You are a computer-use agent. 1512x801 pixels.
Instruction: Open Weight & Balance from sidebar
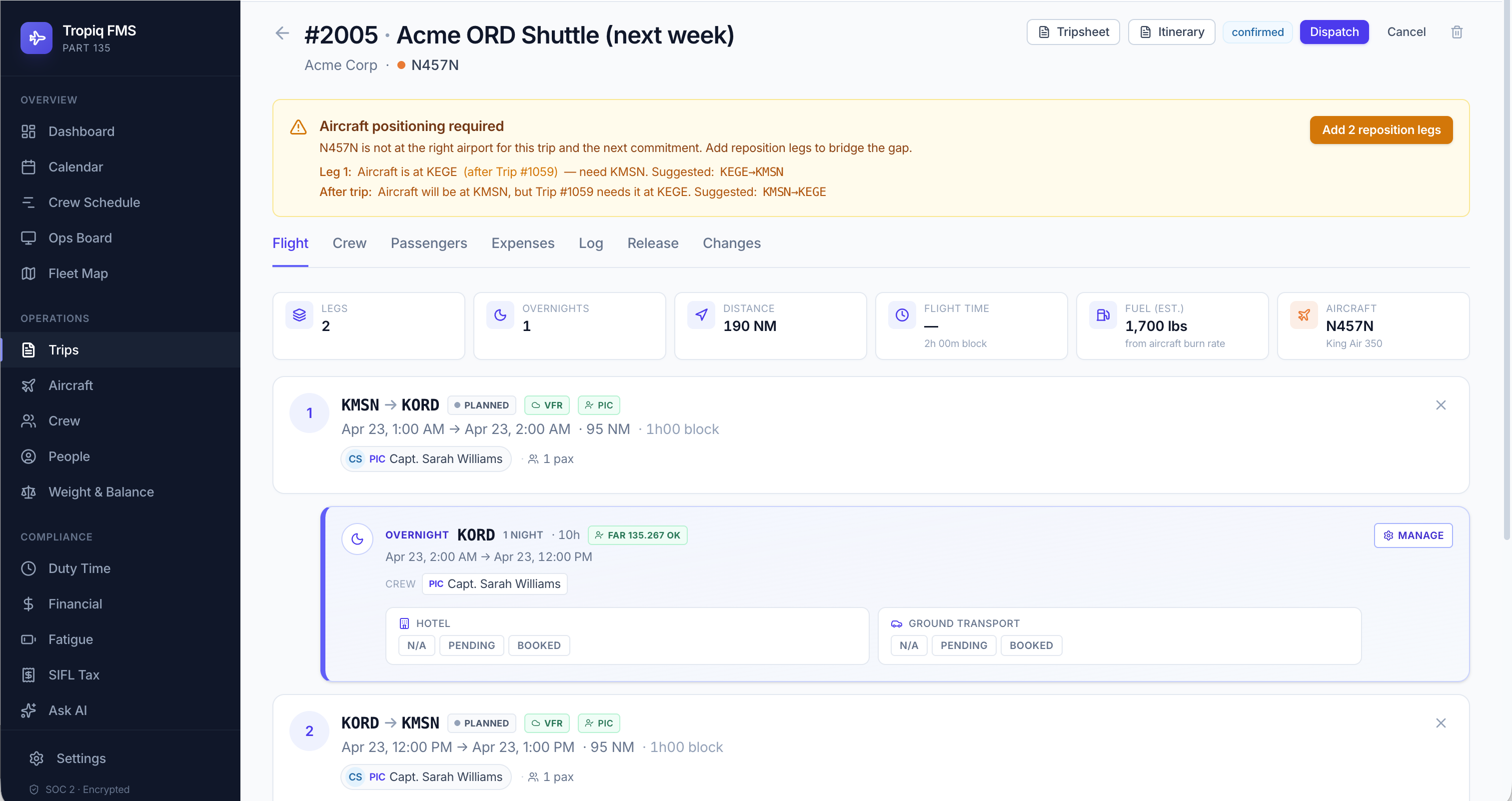pyautogui.click(x=101, y=491)
